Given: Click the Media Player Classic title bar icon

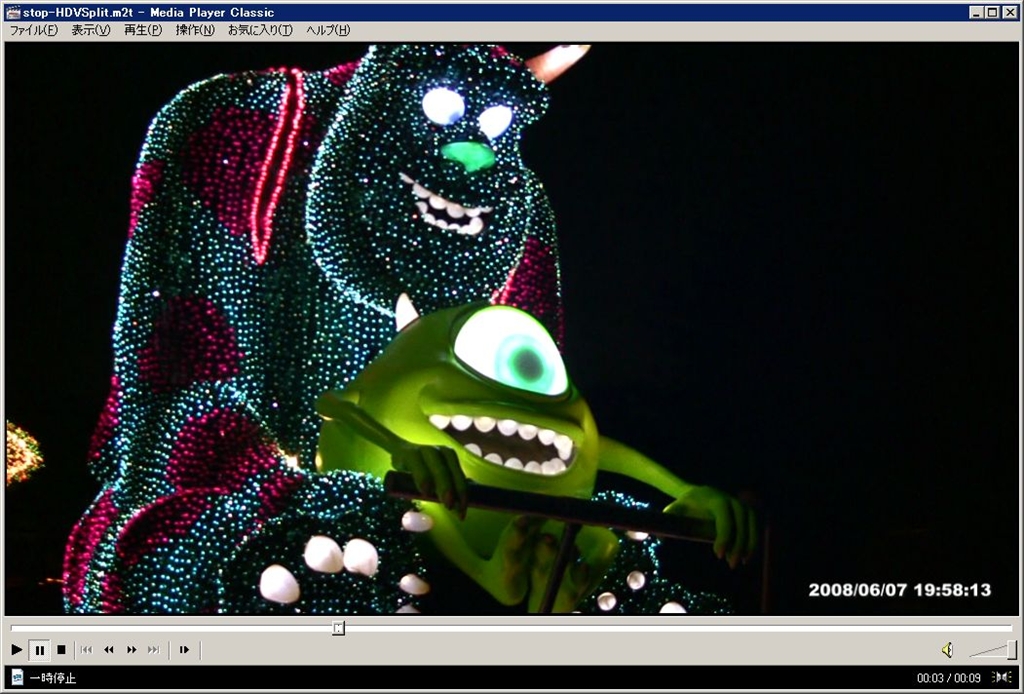Looking at the screenshot, I should [x=13, y=12].
